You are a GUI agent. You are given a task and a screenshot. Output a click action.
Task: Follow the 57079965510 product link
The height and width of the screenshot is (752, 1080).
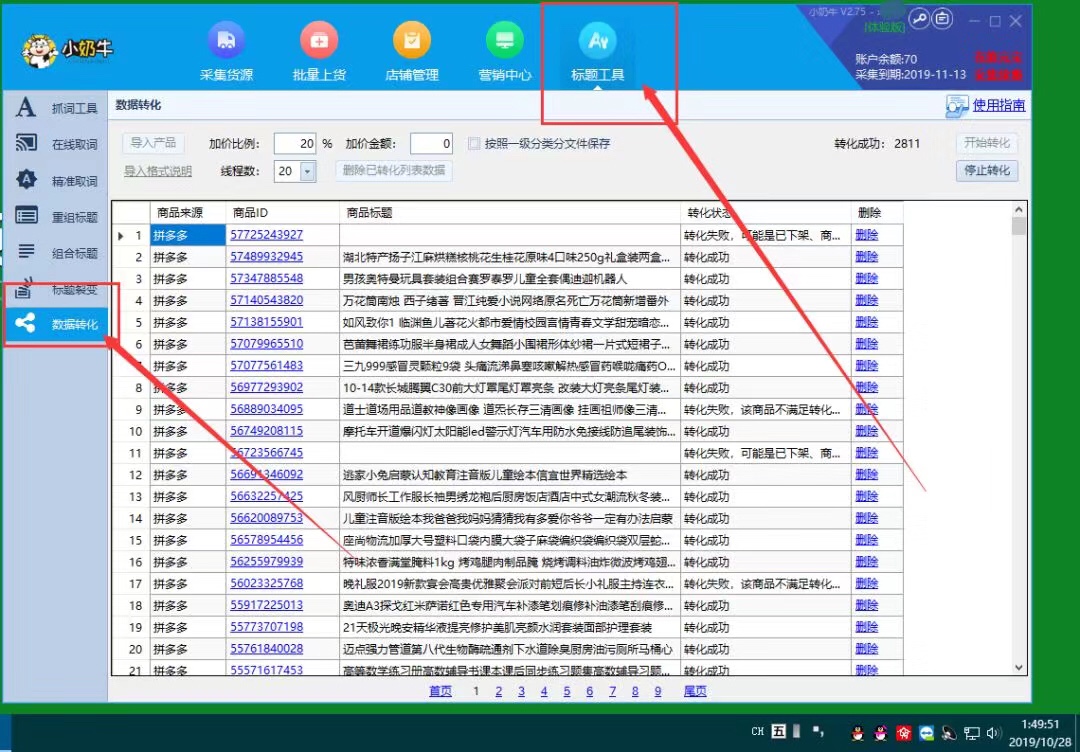tap(267, 344)
